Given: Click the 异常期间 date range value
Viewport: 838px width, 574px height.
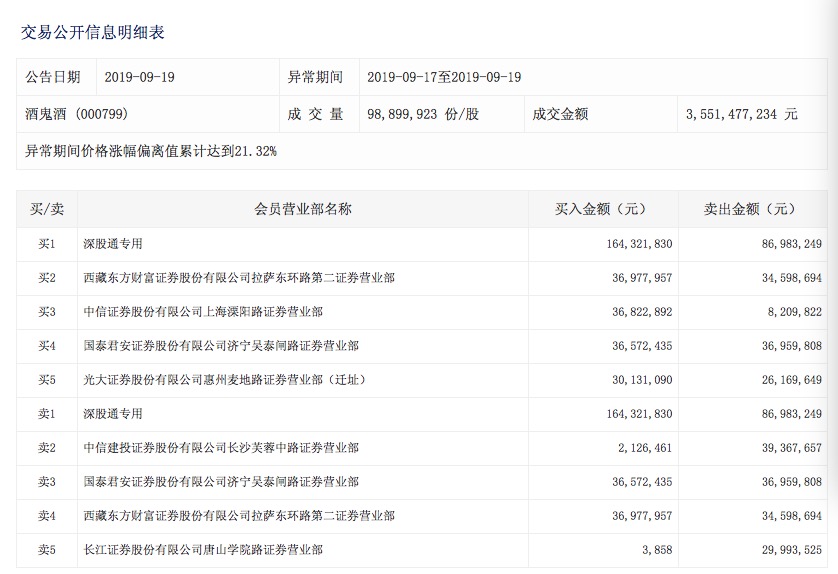Looking at the screenshot, I should (x=444, y=77).
